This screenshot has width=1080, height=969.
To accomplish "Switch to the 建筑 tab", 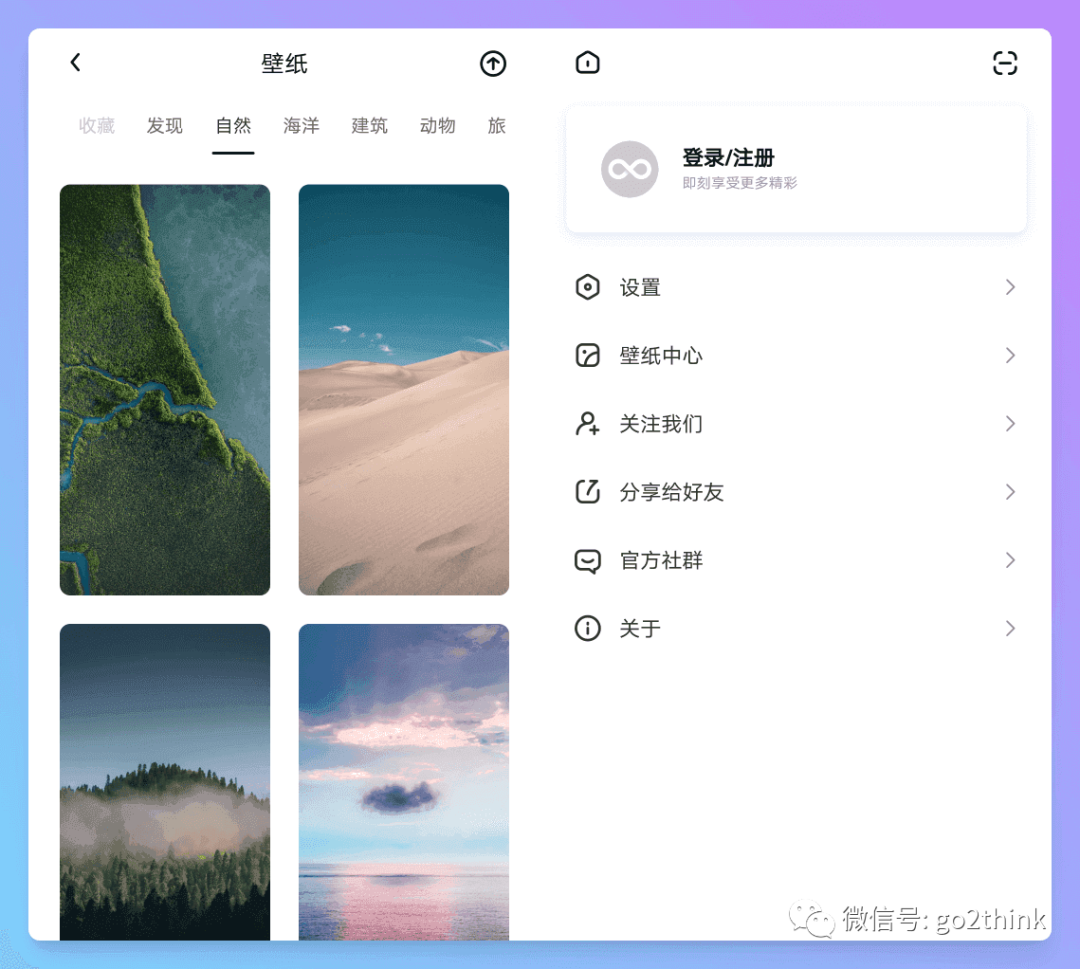I will click(369, 125).
